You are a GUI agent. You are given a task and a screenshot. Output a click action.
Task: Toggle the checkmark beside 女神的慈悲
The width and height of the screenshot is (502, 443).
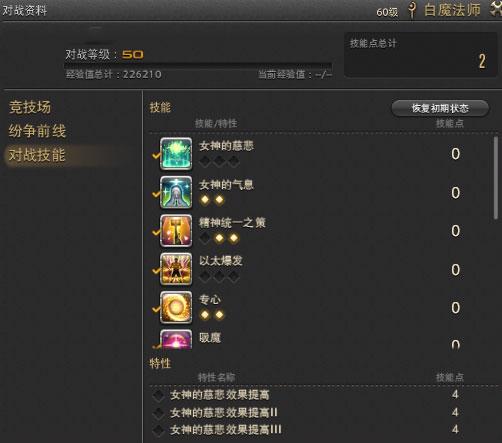(156, 156)
